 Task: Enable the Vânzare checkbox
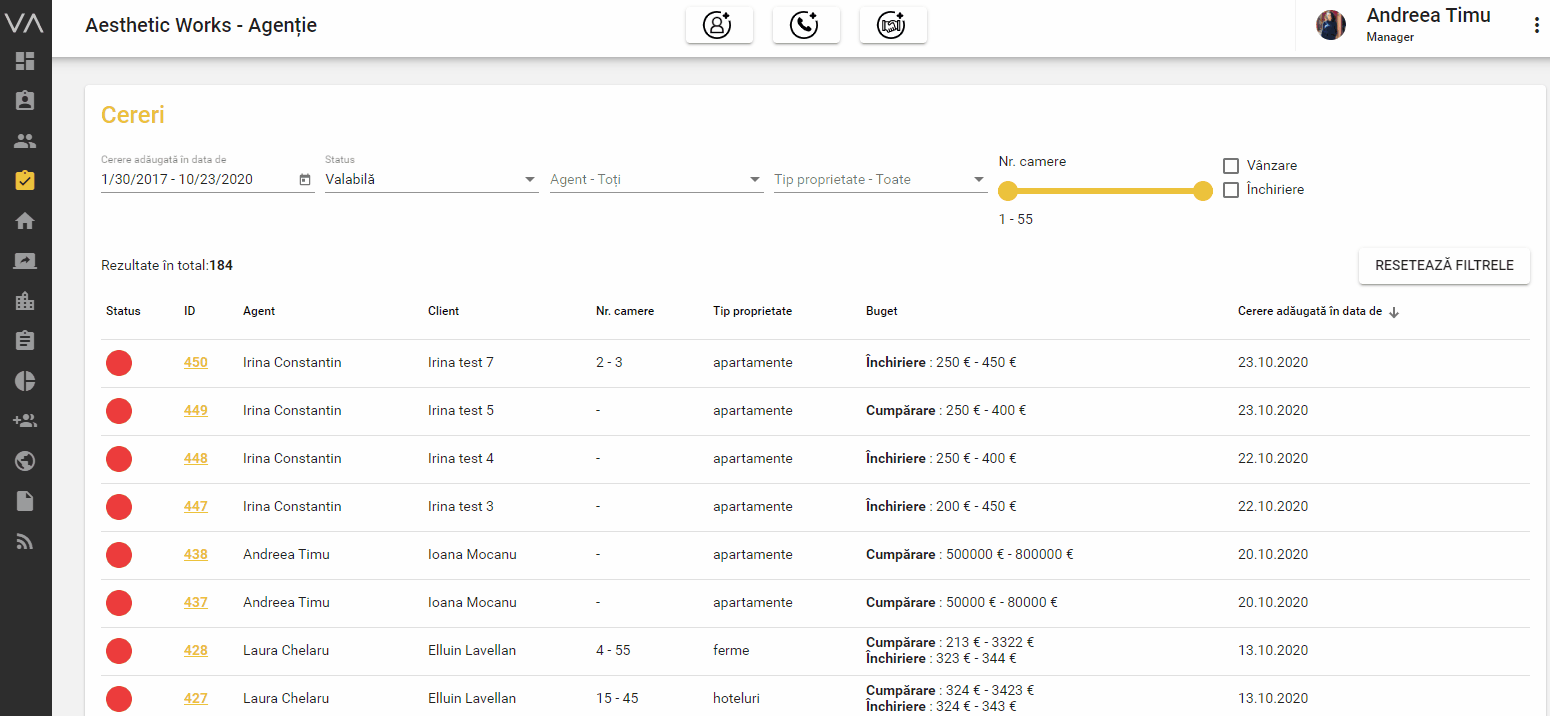point(1231,165)
